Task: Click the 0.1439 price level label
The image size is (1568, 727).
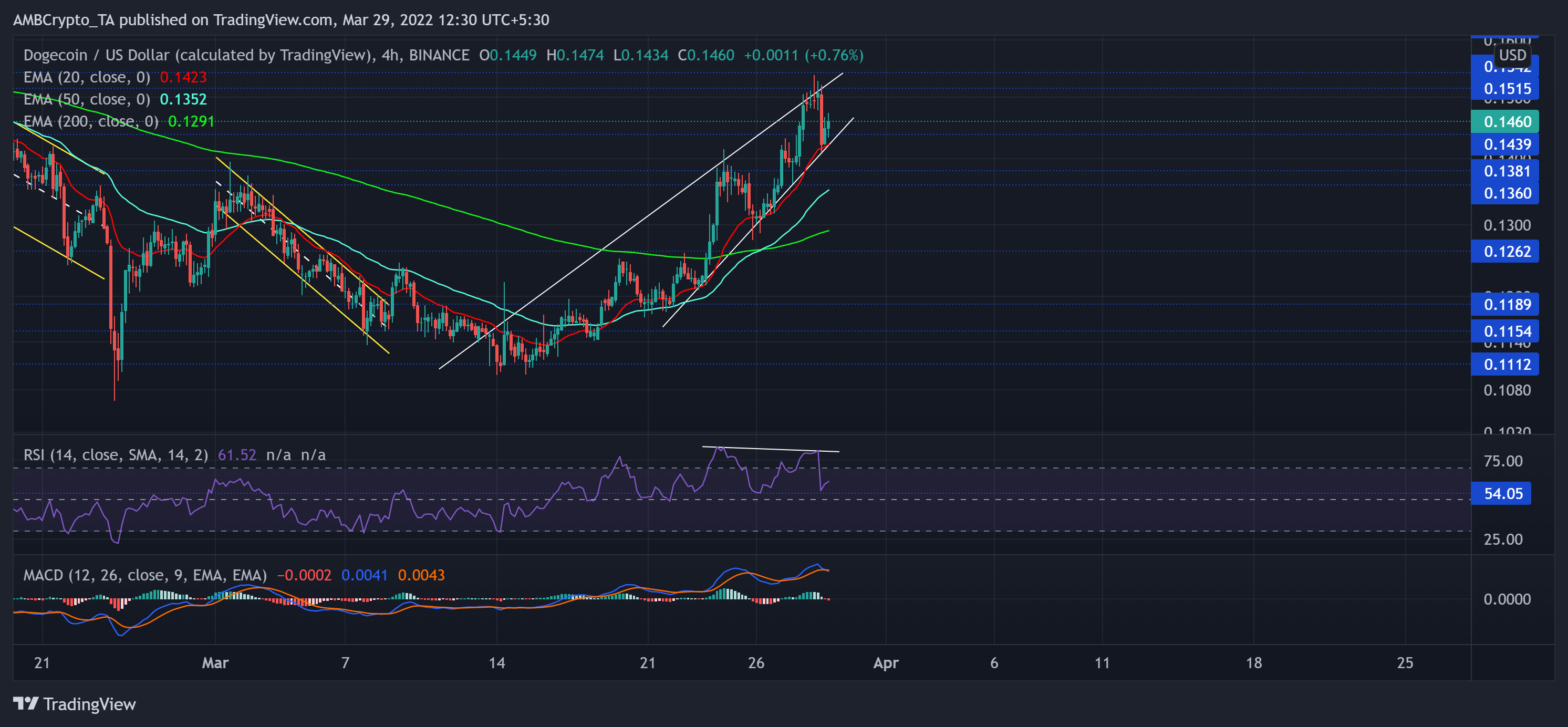Action: tap(1507, 144)
